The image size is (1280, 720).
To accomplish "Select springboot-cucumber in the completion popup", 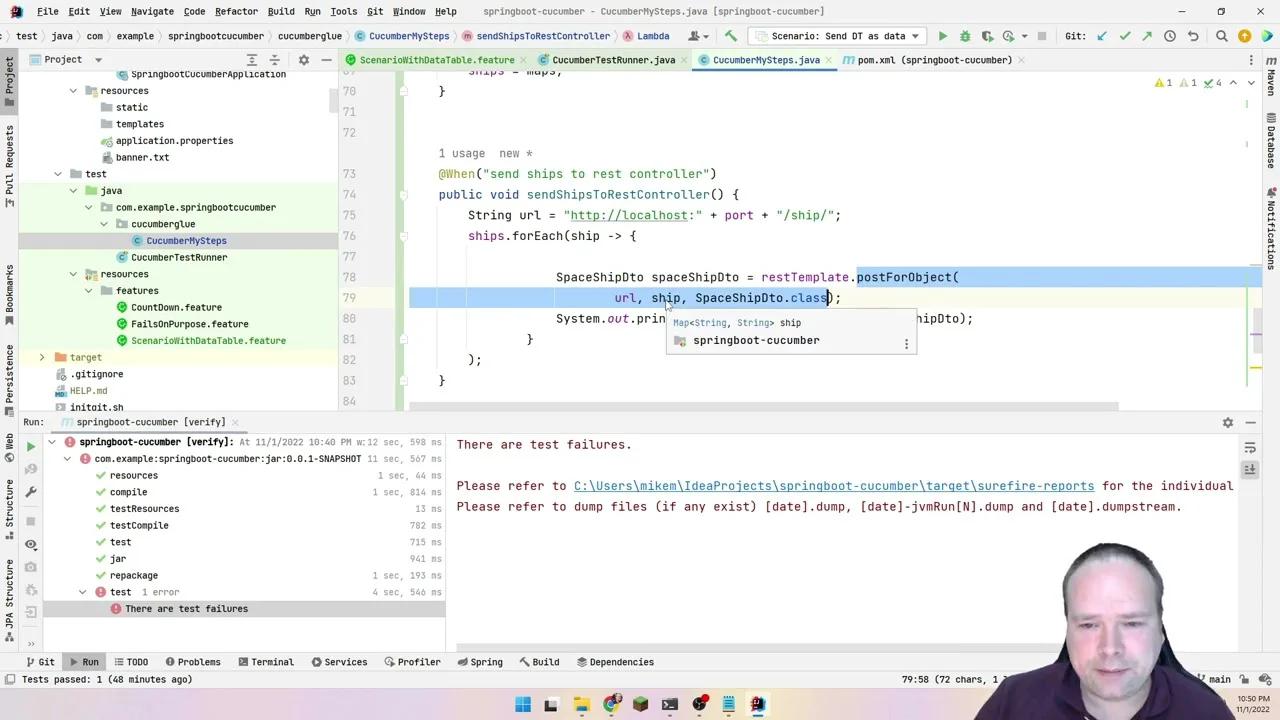I will [x=756, y=340].
